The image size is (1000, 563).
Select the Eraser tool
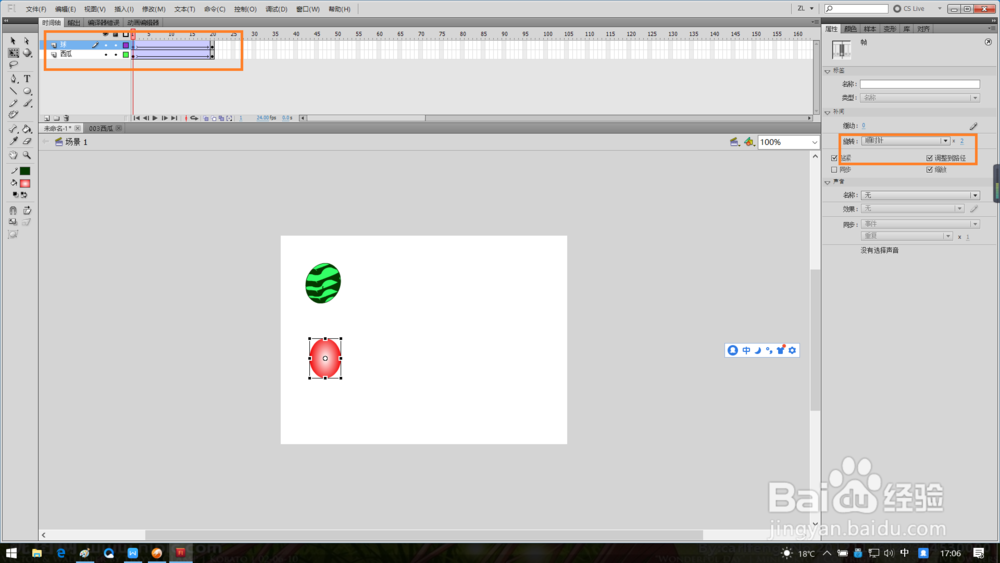pyautogui.click(x=27, y=142)
